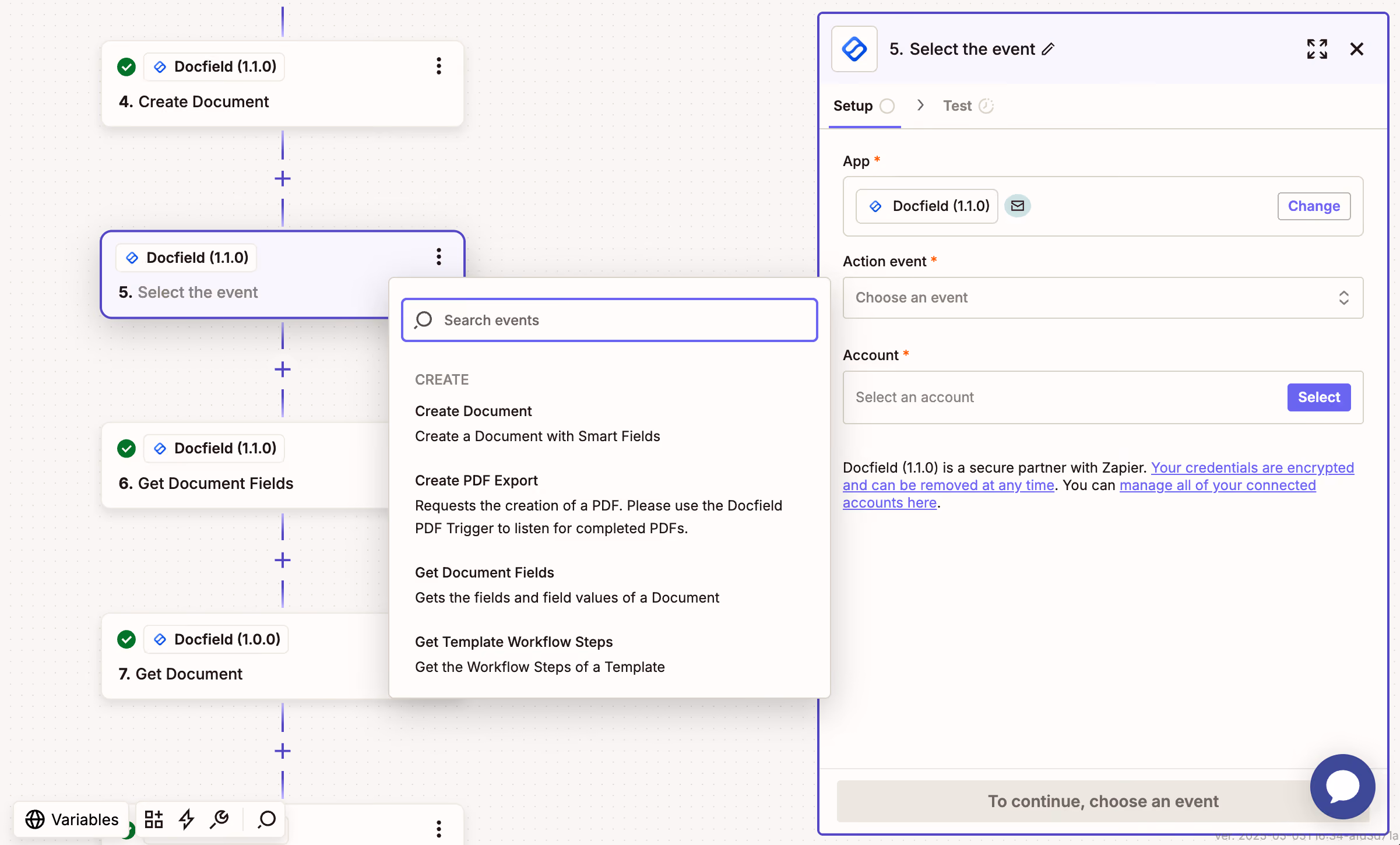Click the Docfield (1.1.0) badge on step 6
Screen dimensions: 1400x845
pos(214,448)
